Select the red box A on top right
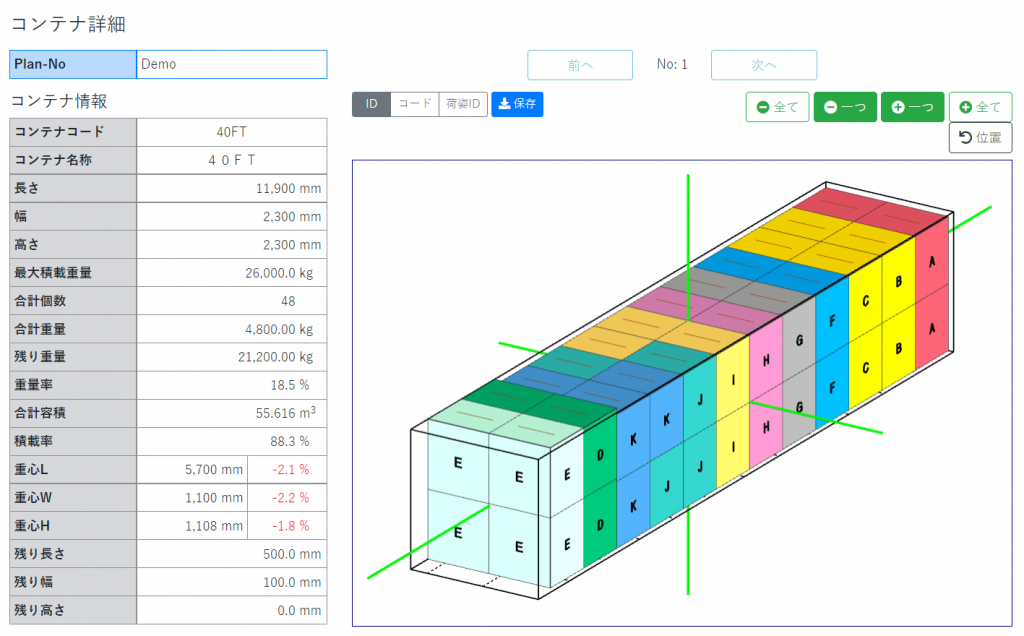1024x636 pixels. click(x=932, y=262)
